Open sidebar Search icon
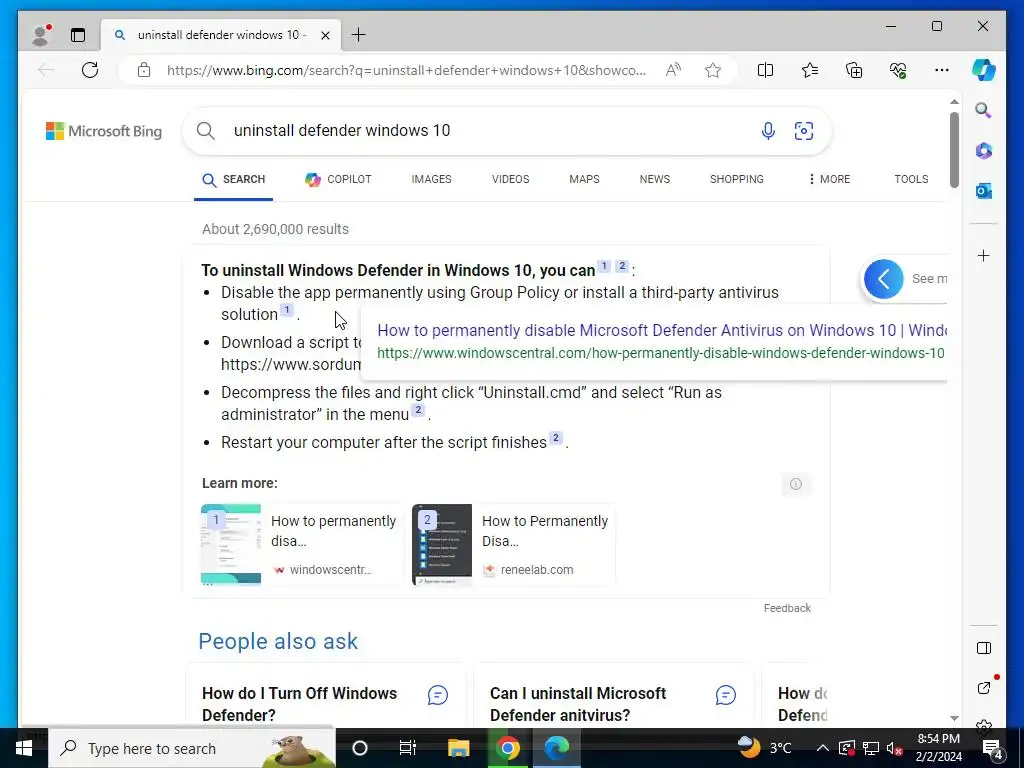 (984, 110)
